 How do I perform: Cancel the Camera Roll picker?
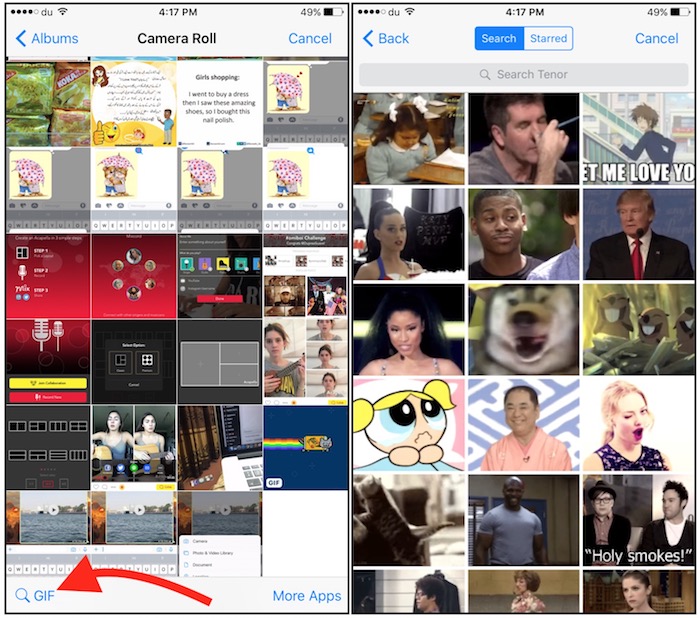coord(310,38)
